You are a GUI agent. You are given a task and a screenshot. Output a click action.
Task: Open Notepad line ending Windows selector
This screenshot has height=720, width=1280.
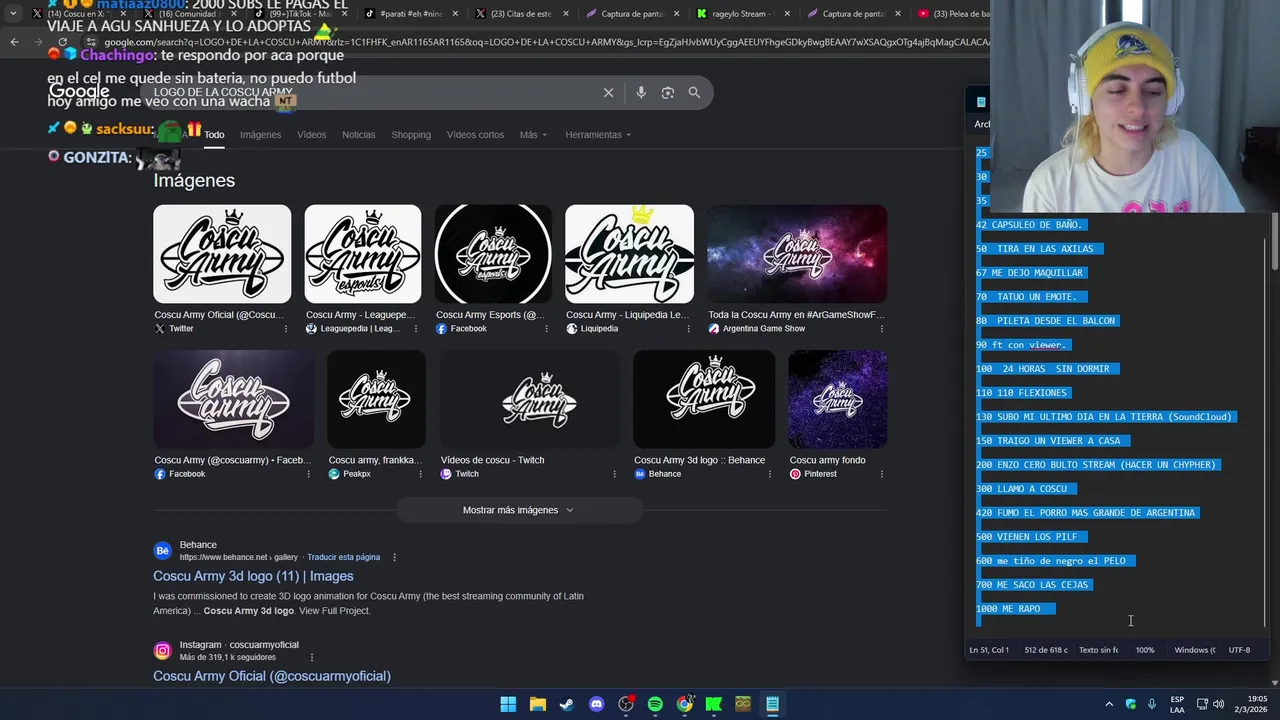1194,650
